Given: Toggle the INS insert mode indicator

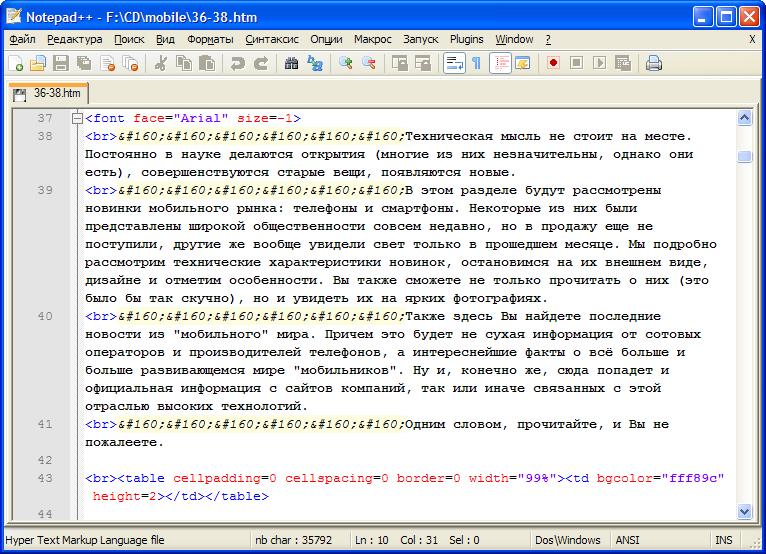Looking at the screenshot, I should click(724, 540).
